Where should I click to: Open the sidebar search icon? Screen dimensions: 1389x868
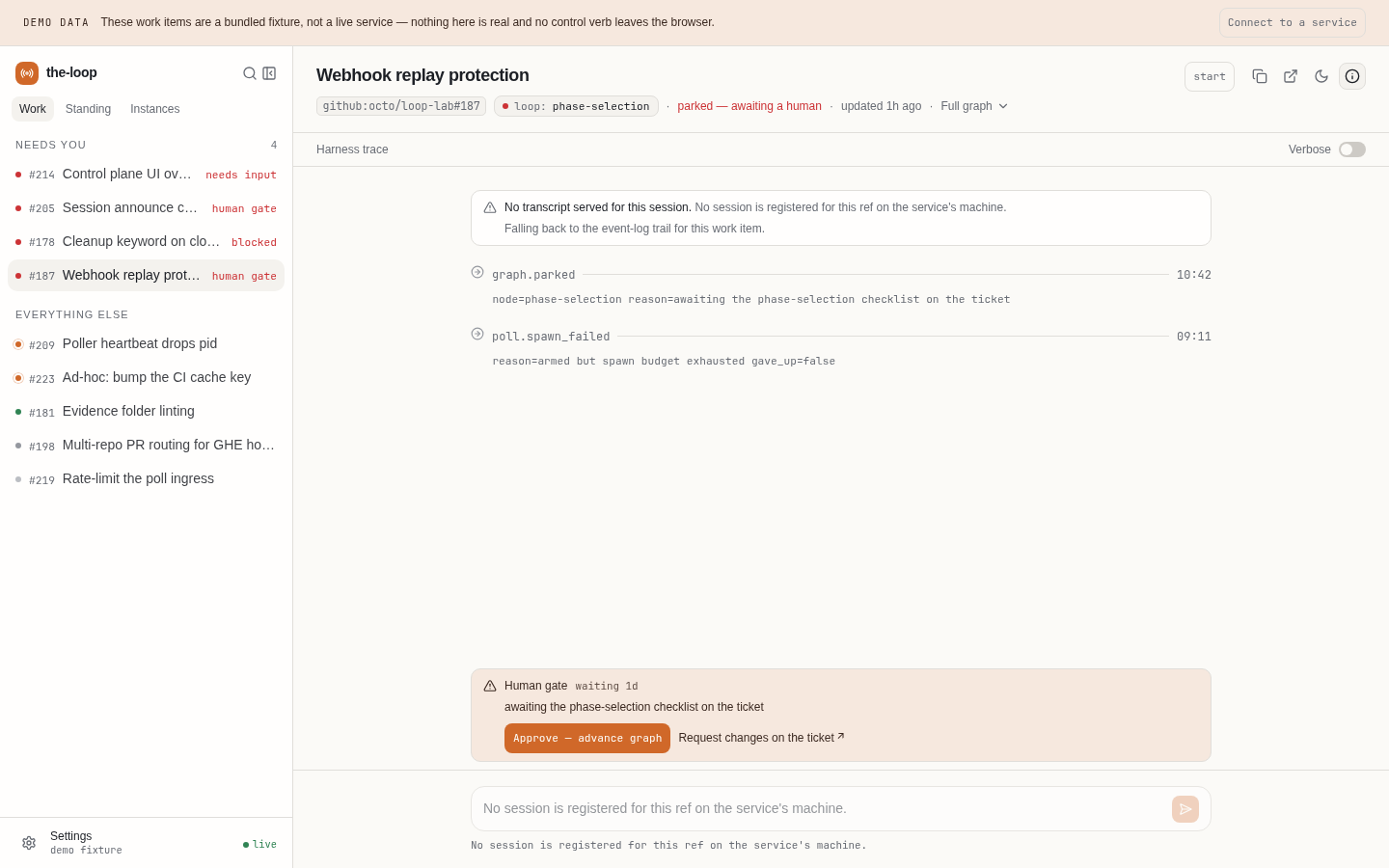[x=250, y=73]
